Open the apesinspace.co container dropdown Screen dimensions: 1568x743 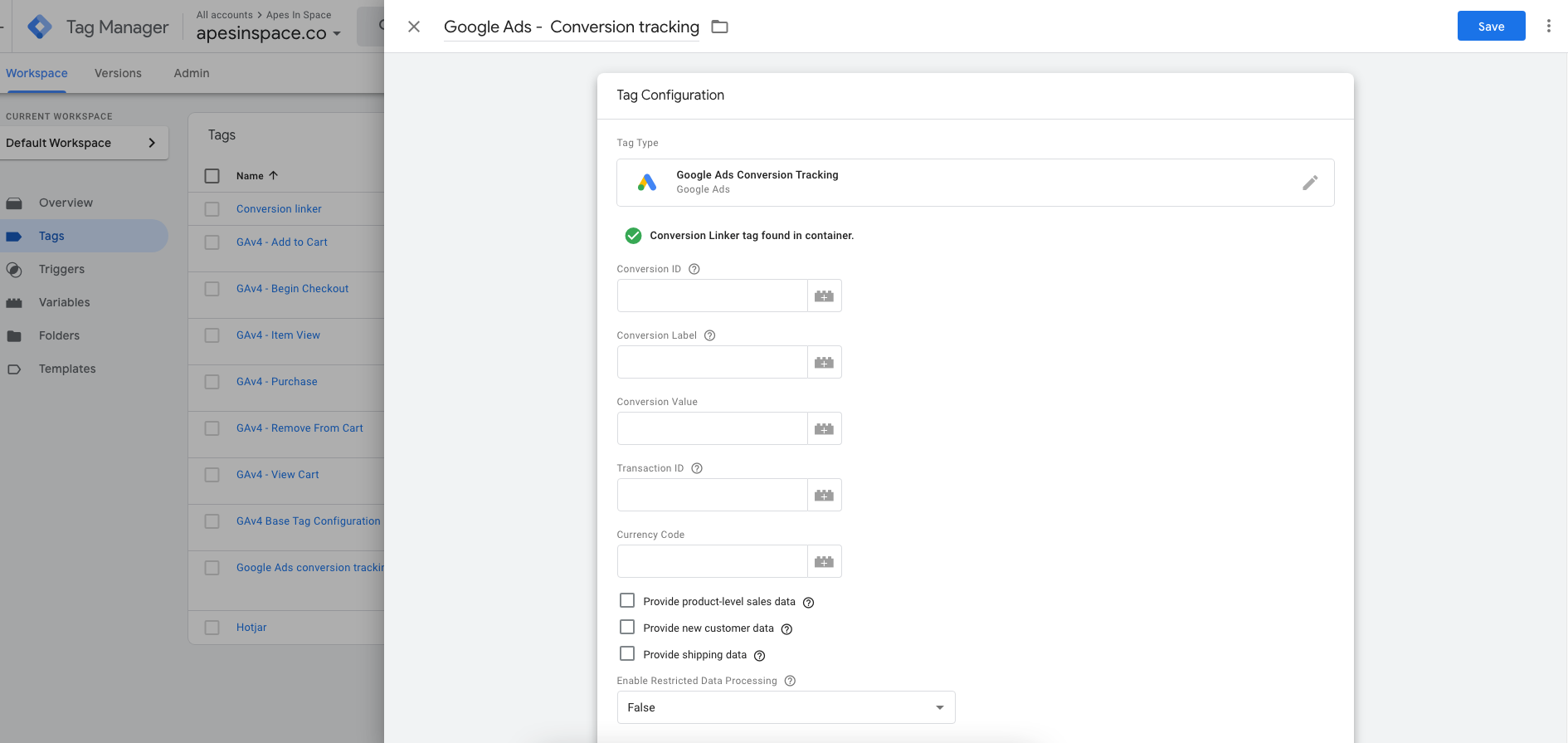(x=269, y=33)
